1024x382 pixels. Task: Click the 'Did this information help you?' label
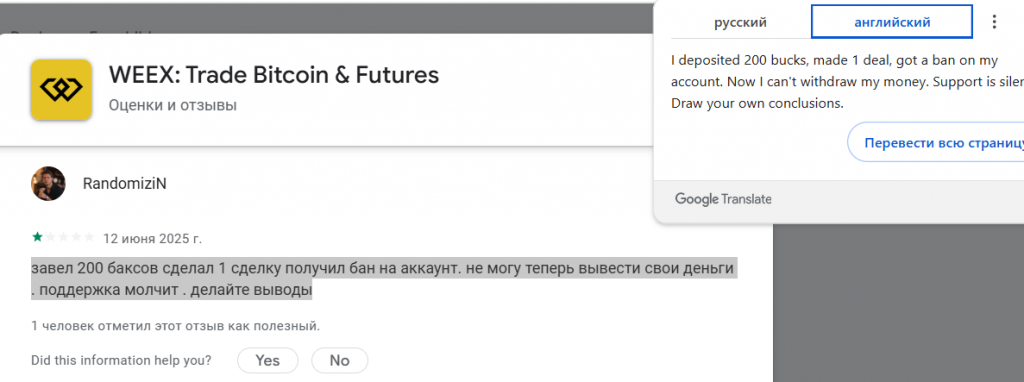click(x=121, y=360)
